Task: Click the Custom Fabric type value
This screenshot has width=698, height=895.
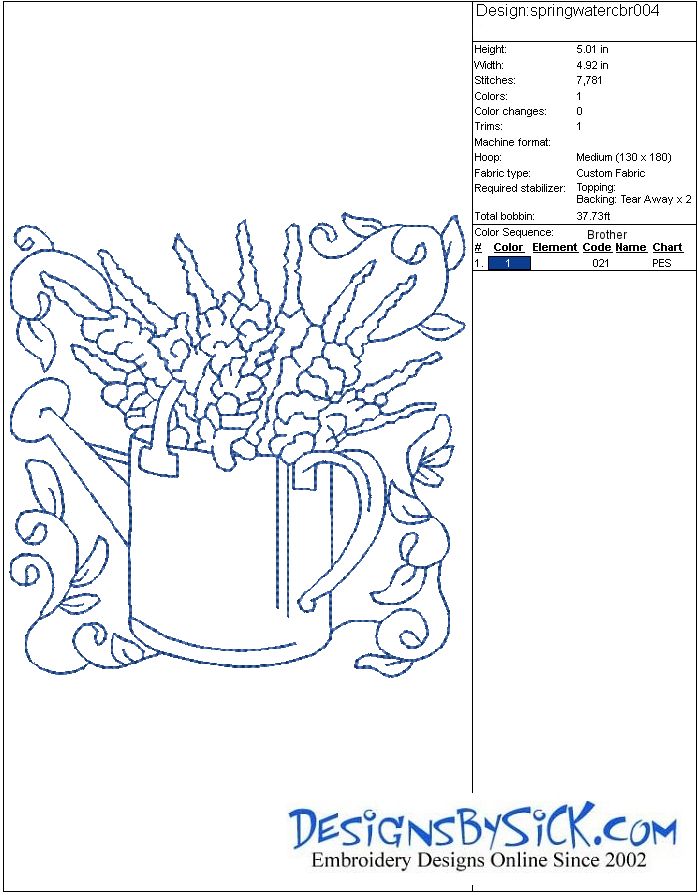Action: pyautogui.click(x=610, y=173)
